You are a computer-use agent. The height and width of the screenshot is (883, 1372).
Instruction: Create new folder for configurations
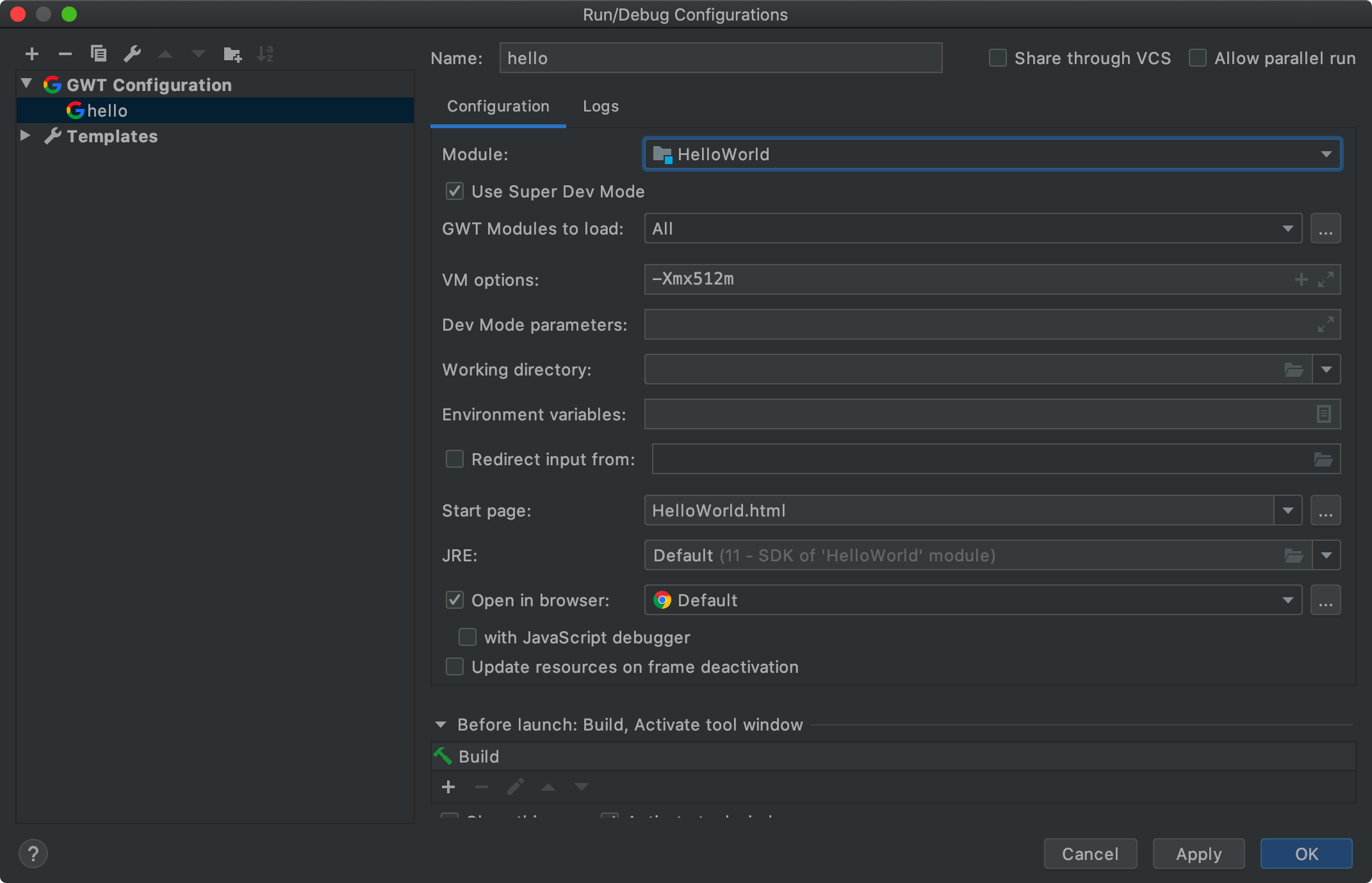232,54
